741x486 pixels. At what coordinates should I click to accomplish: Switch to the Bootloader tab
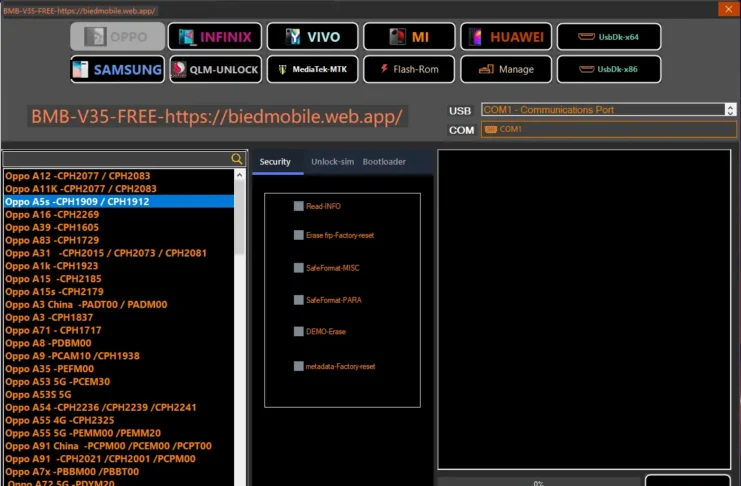[384, 162]
